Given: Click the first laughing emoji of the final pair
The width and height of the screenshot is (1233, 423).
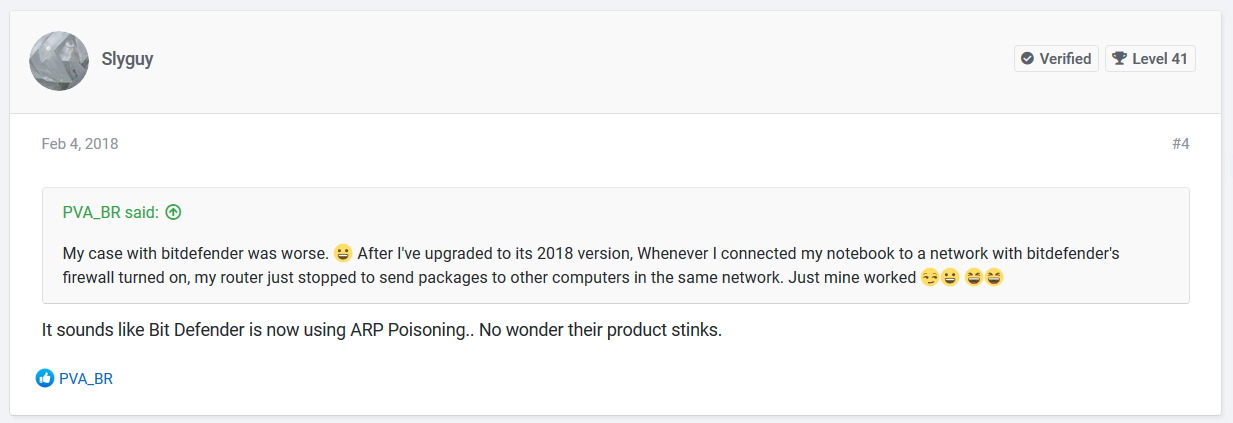Looking at the screenshot, I should point(974,278).
